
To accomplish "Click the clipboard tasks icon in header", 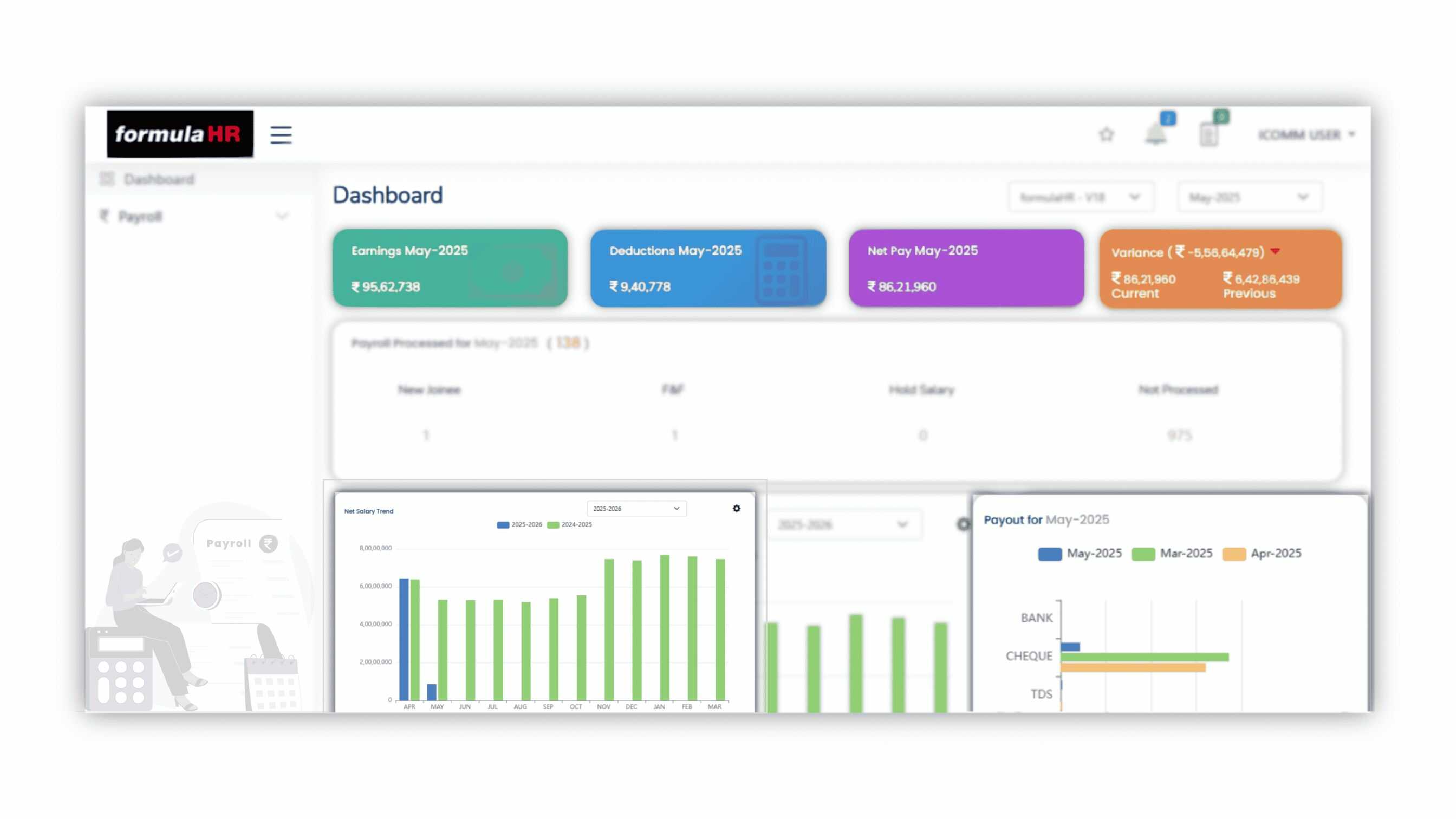I will tap(1208, 134).
